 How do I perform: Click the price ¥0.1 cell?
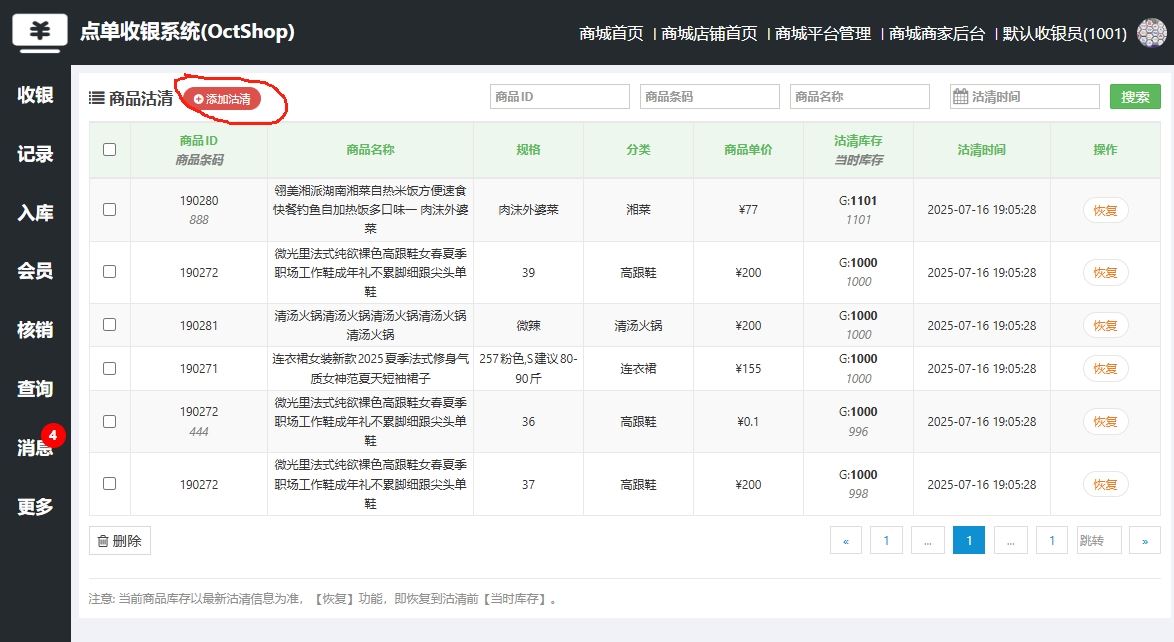748,422
